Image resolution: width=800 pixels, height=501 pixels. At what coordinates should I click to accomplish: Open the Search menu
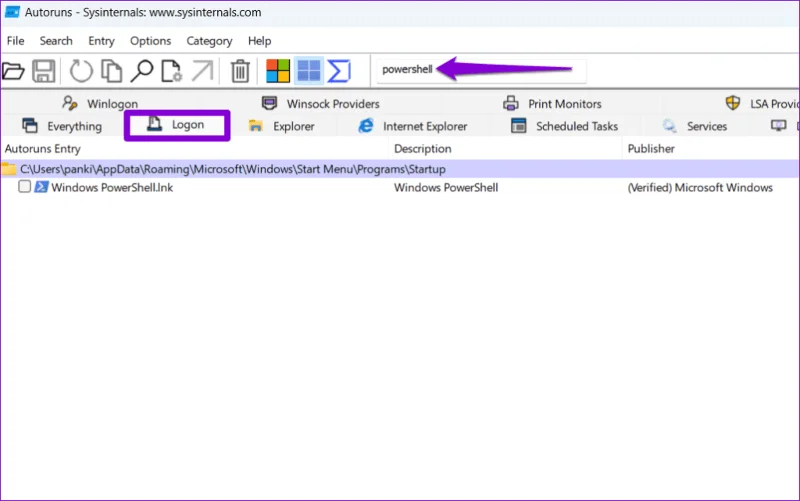pyautogui.click(x=56, y=41)
